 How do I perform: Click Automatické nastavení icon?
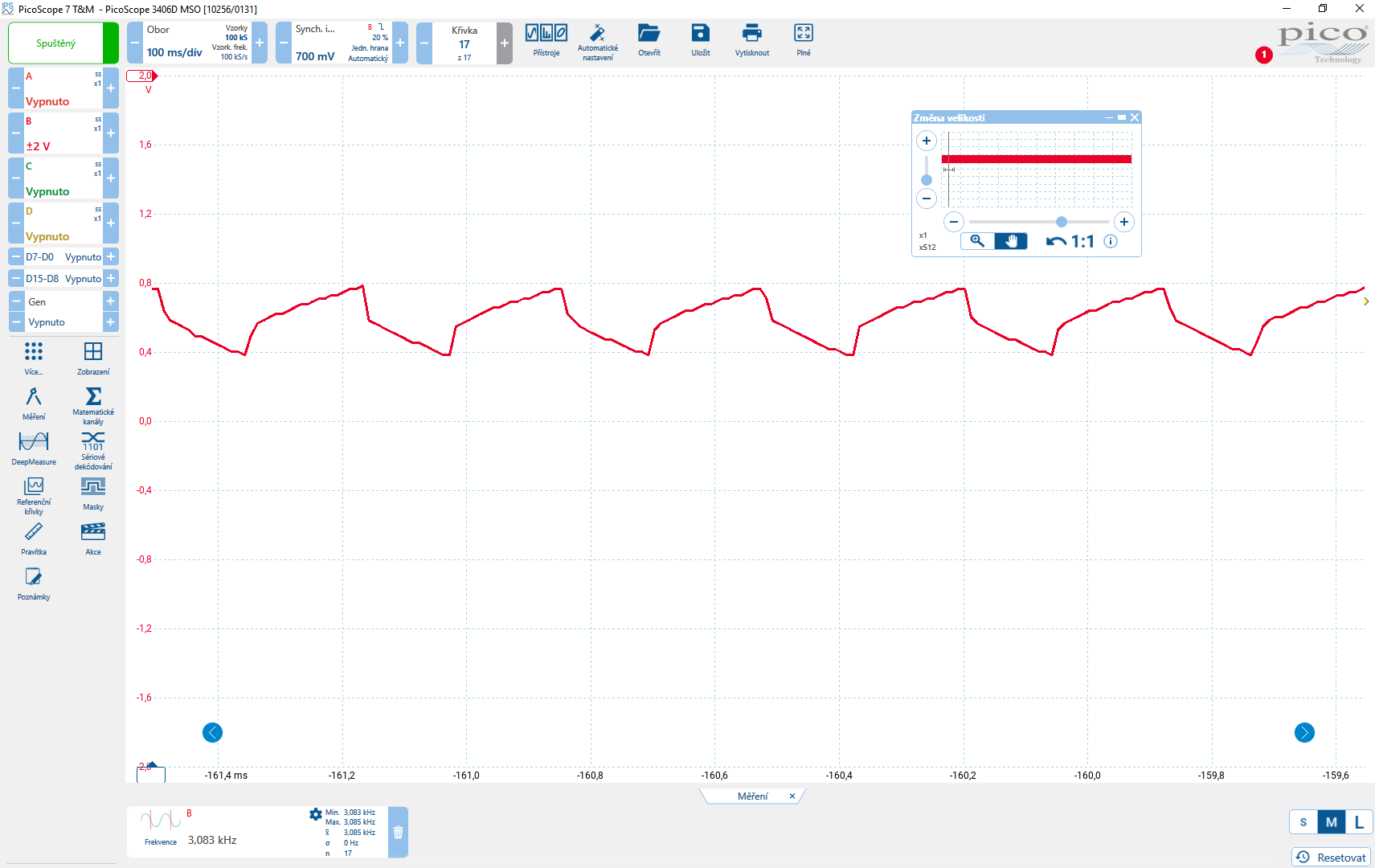coord(597,39)
